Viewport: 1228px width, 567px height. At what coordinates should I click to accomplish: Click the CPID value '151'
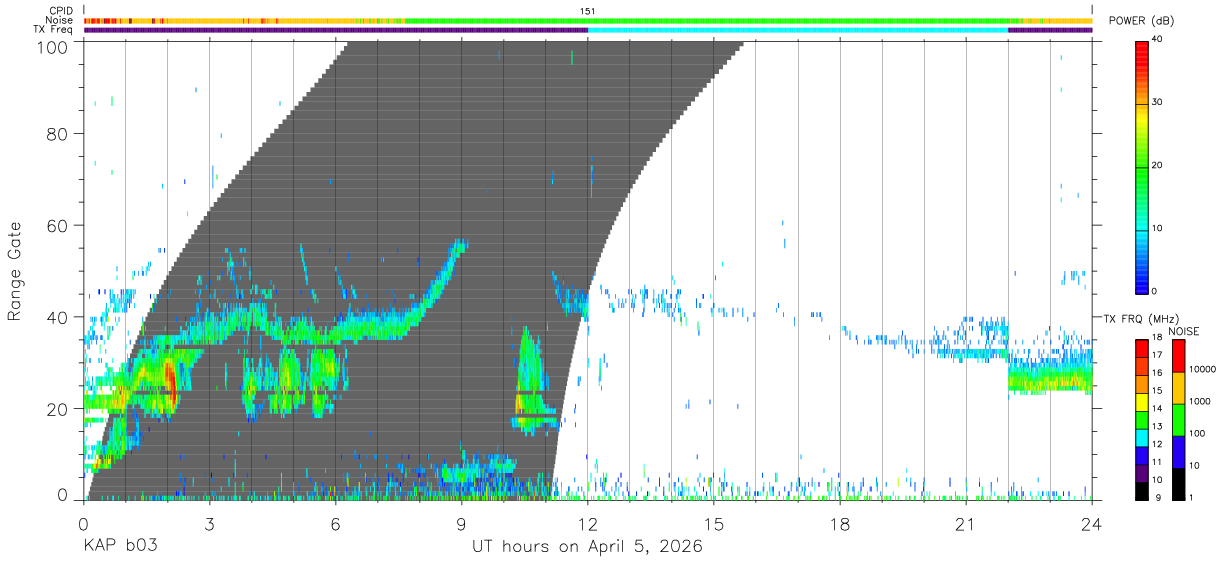(x=588, y=11)
